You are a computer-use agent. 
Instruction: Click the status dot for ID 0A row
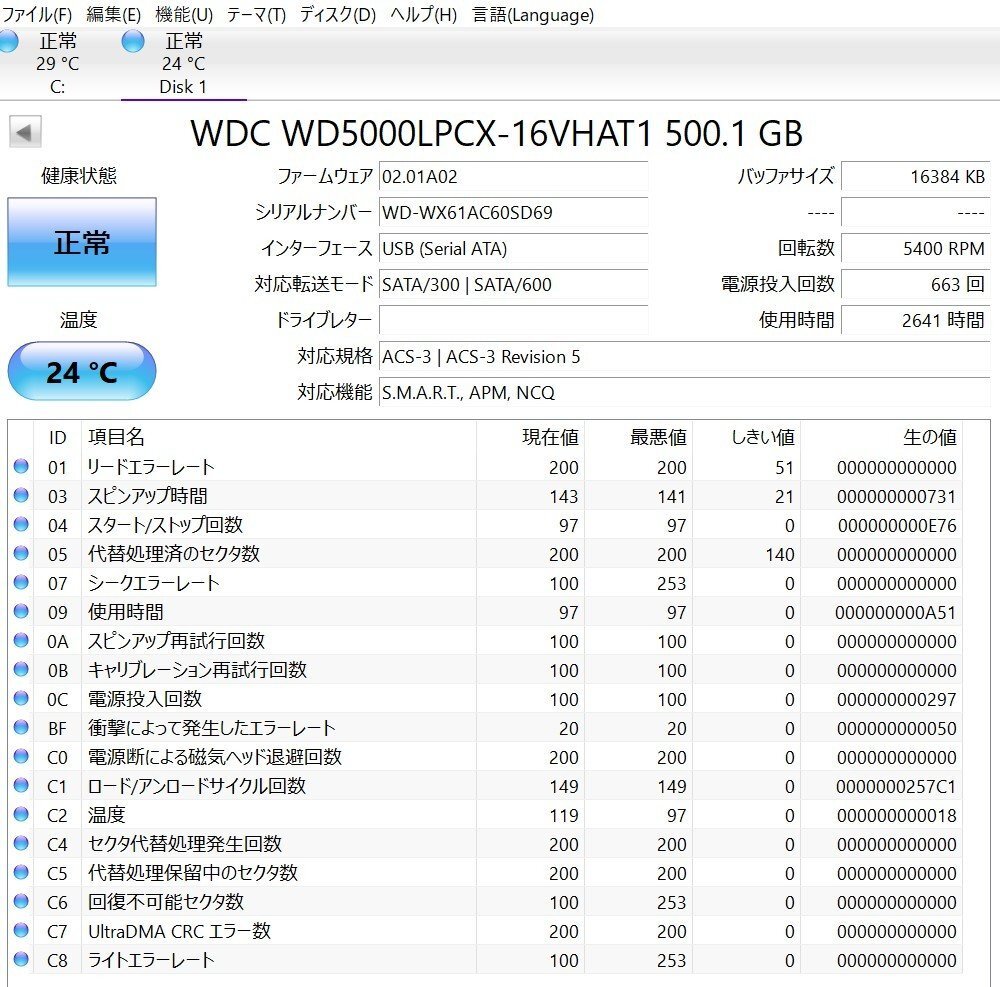21,640
